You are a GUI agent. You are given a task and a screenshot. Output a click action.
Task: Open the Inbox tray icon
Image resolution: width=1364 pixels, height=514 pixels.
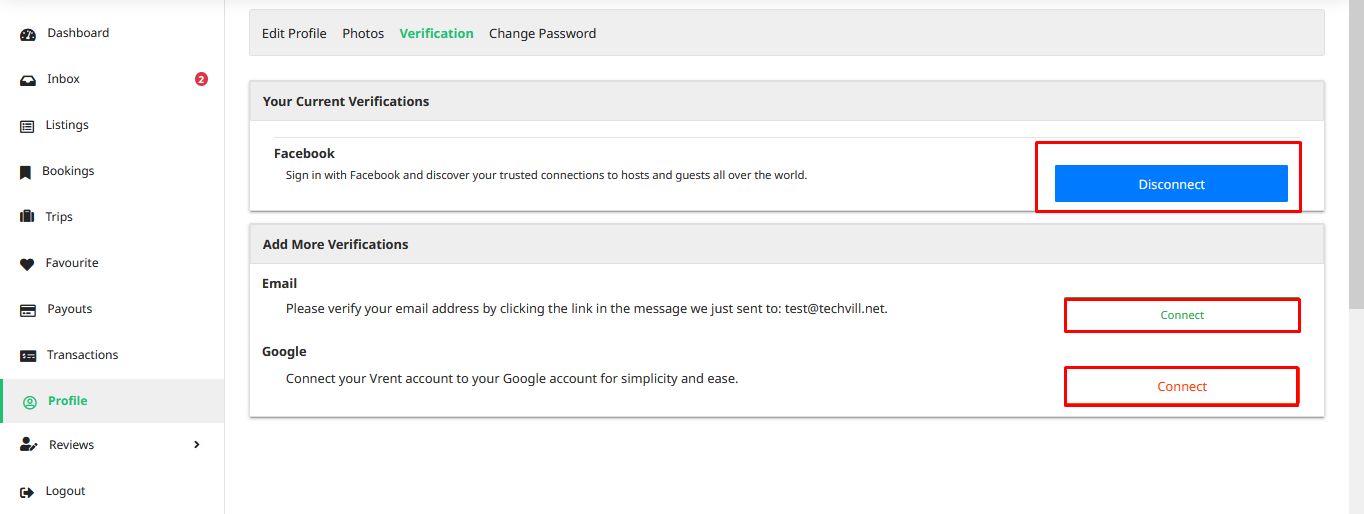coord(28,80)
